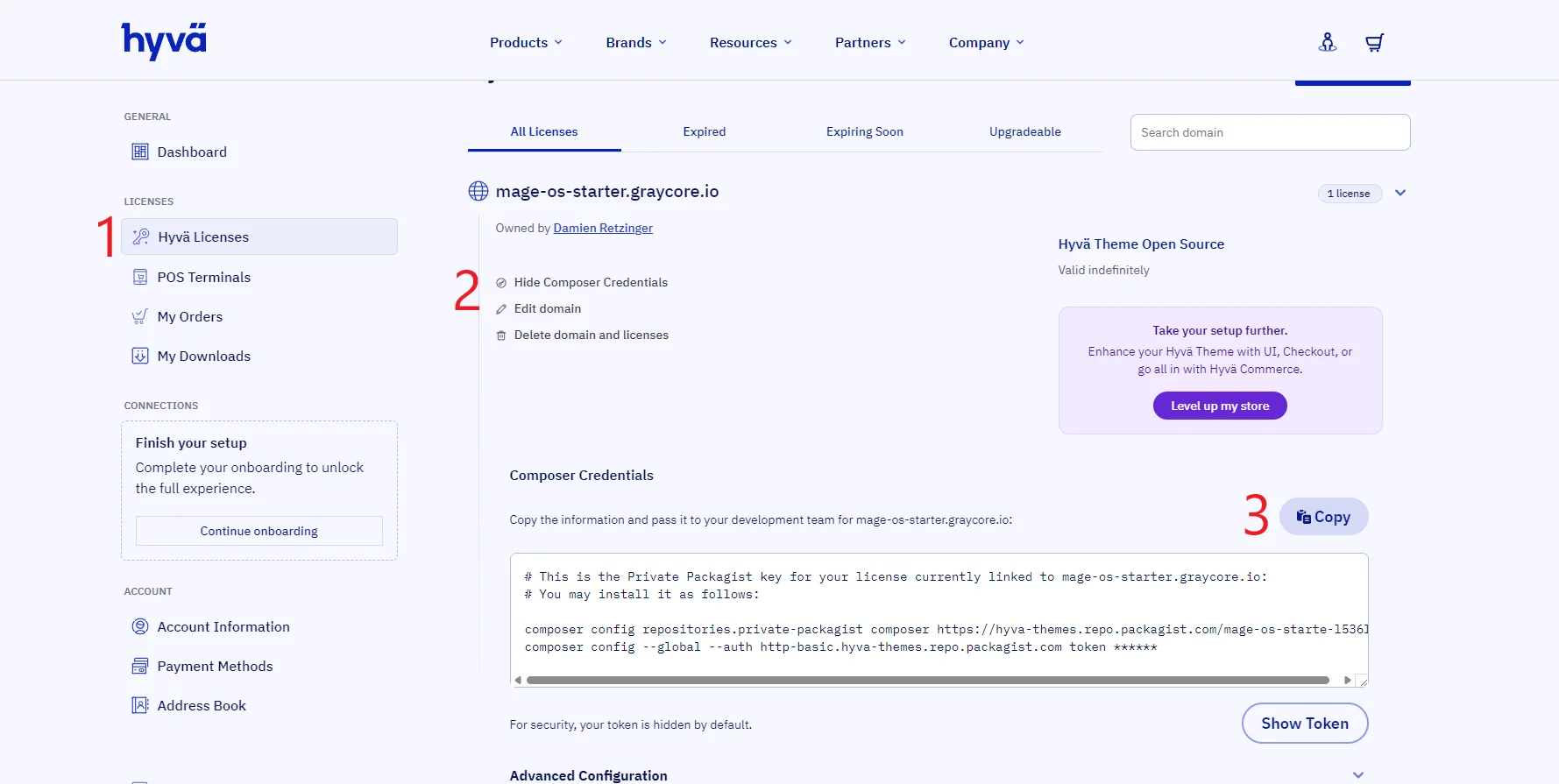Click the Hide Composer Credentials eye icon
The width and height of the screenshot is (1559, 784).
pyautogui.click(x=501, y=283)
